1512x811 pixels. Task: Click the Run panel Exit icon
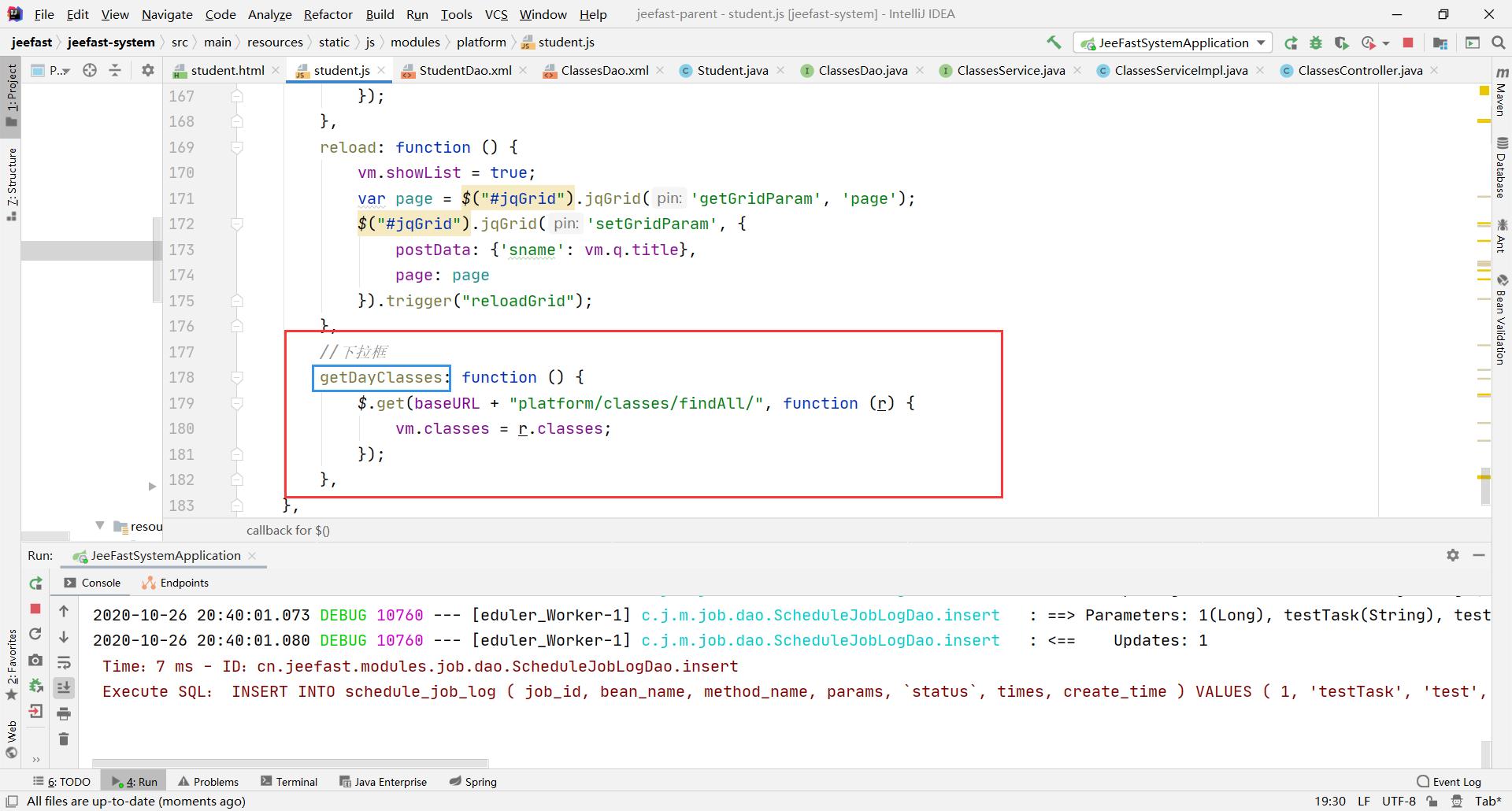[35, 712]
